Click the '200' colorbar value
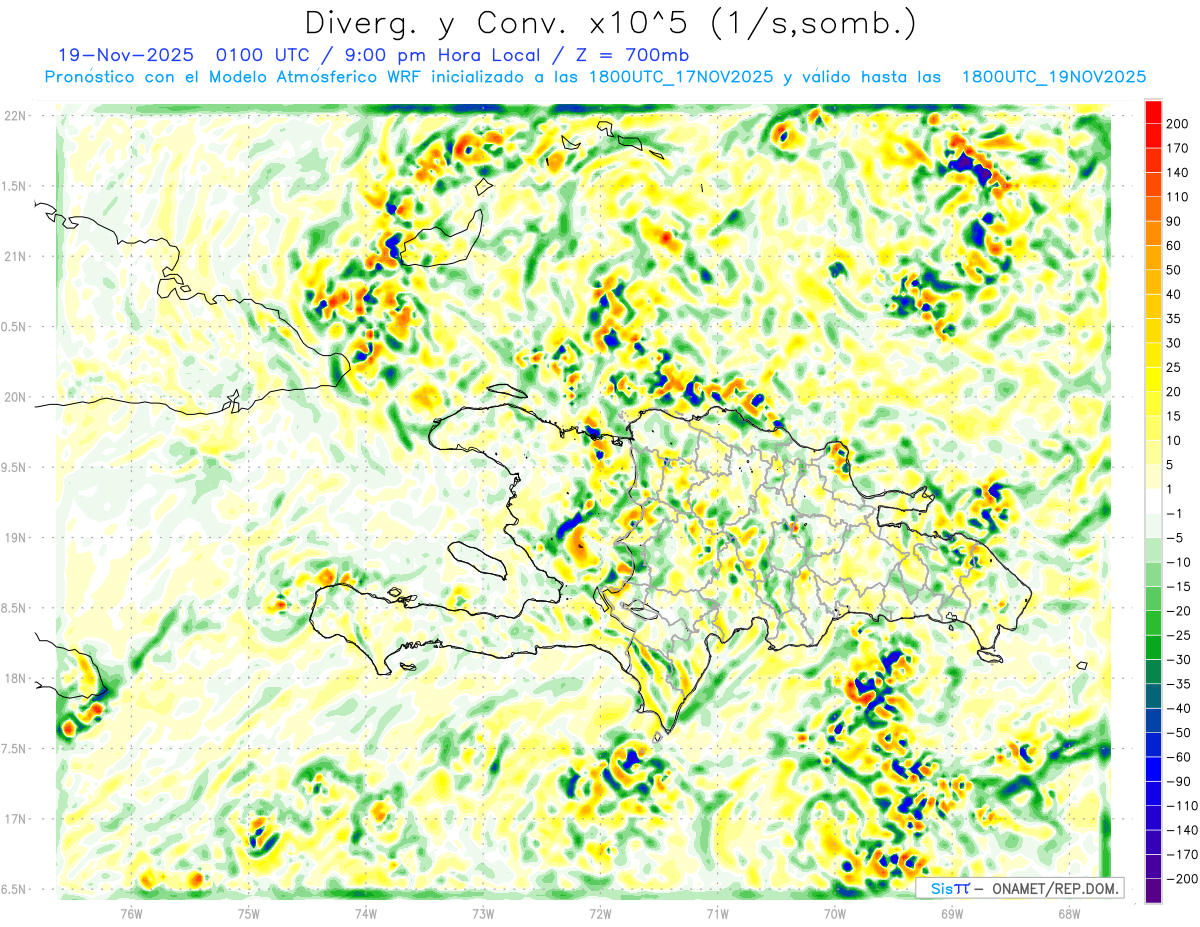This screenshot has height=927, width=1200. pyautogui.click(x=1179, y=124)
